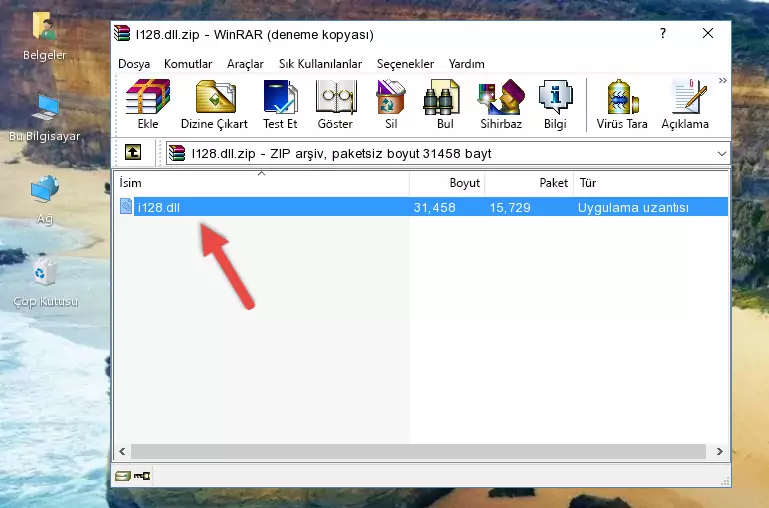Open the Açıklama comment tool
769x508 pixels.
[685, 105]
